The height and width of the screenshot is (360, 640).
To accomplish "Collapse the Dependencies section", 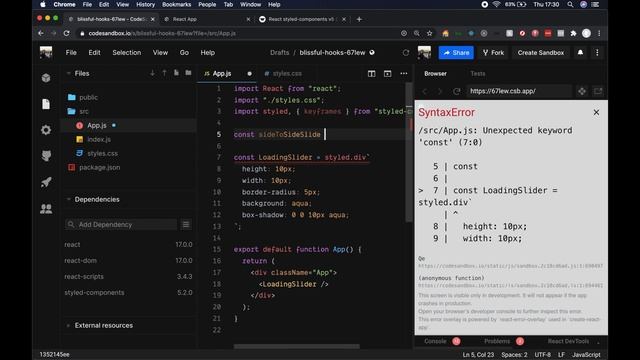I will point(69,199).
